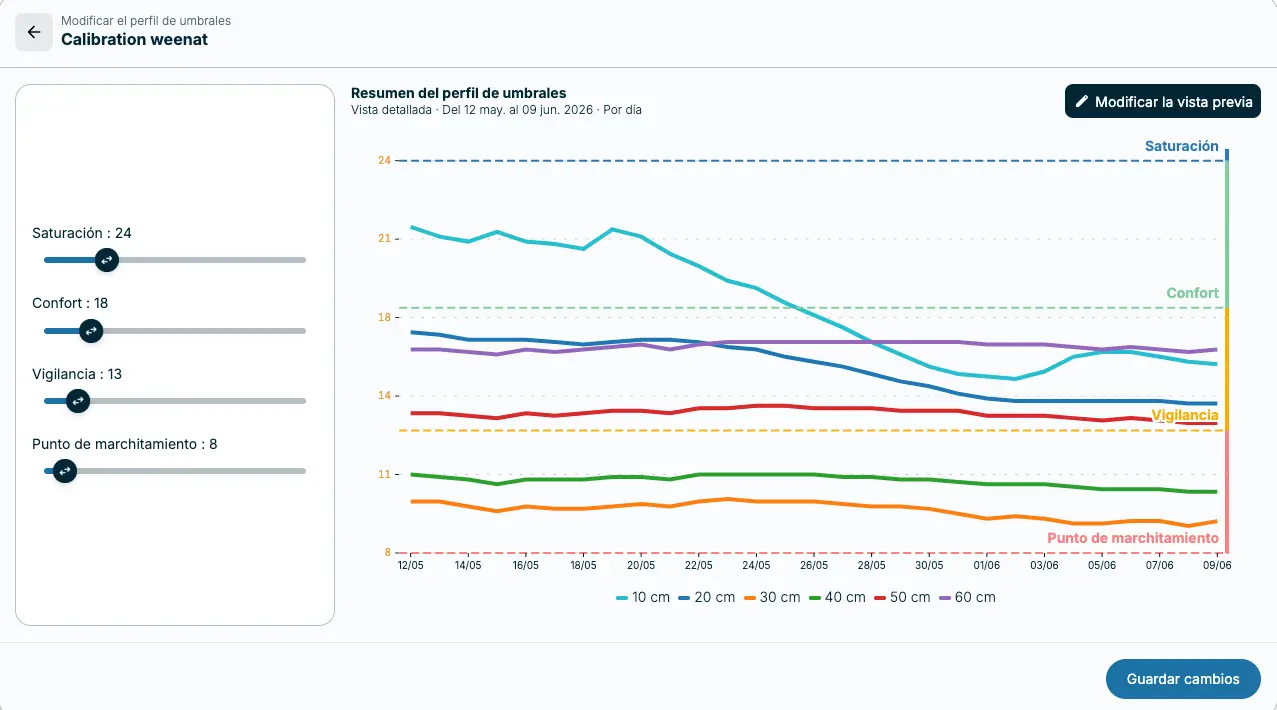Viewport: 1277px width, 710px height.
Task: Select the Vigilancia slider handle
Action: coord(77,401)
